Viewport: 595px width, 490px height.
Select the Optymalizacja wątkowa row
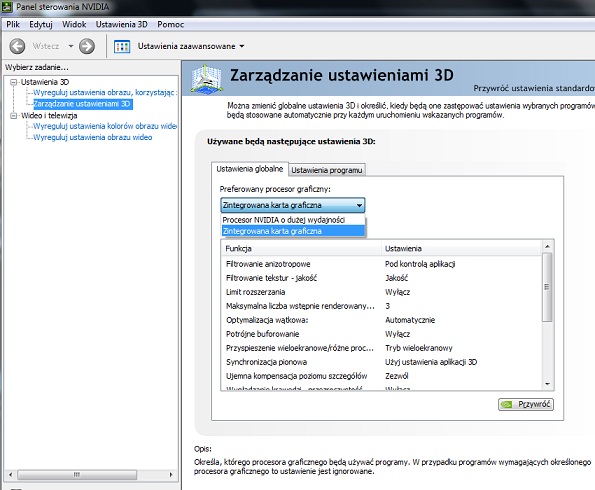click(x=381, y=320)
